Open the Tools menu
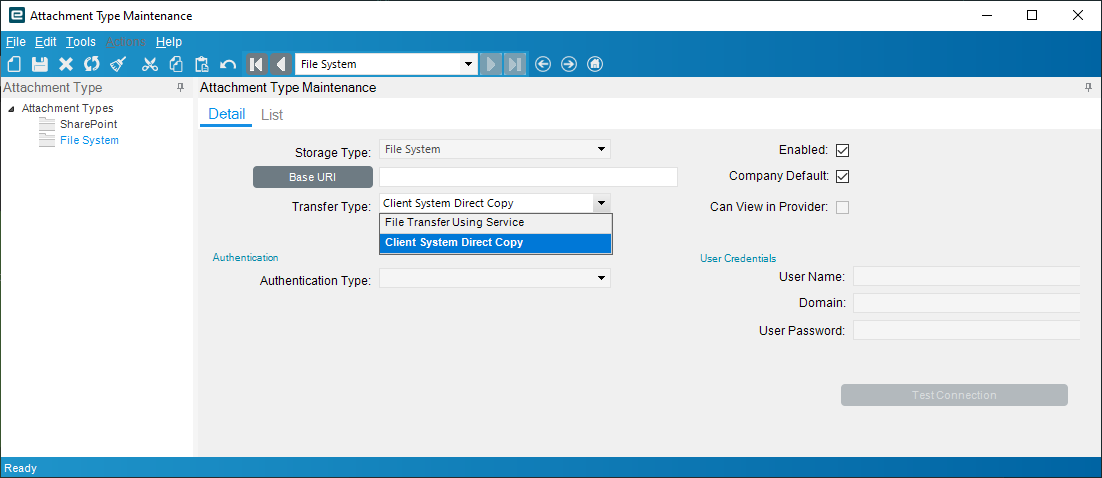 [x=81, y=42]
